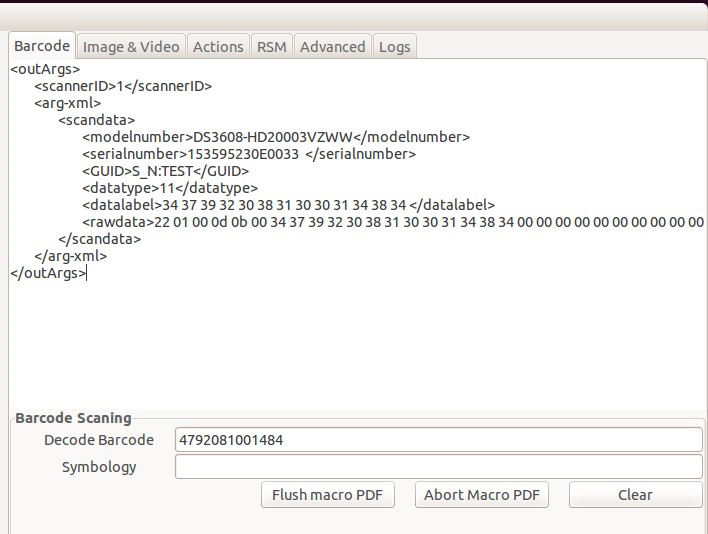Clear the barcode output with Clear button
The width and height of the screenshot is (708, 534).
[635, 495]
